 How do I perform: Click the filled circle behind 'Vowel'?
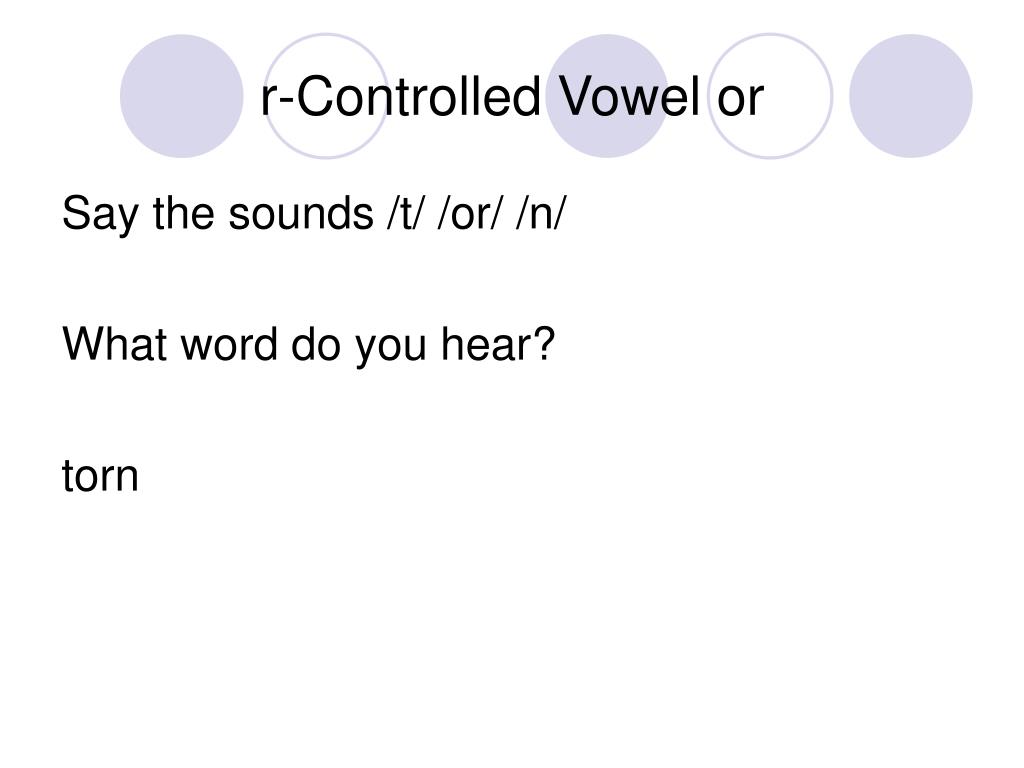pyautogui.click(x=607, y=96)
